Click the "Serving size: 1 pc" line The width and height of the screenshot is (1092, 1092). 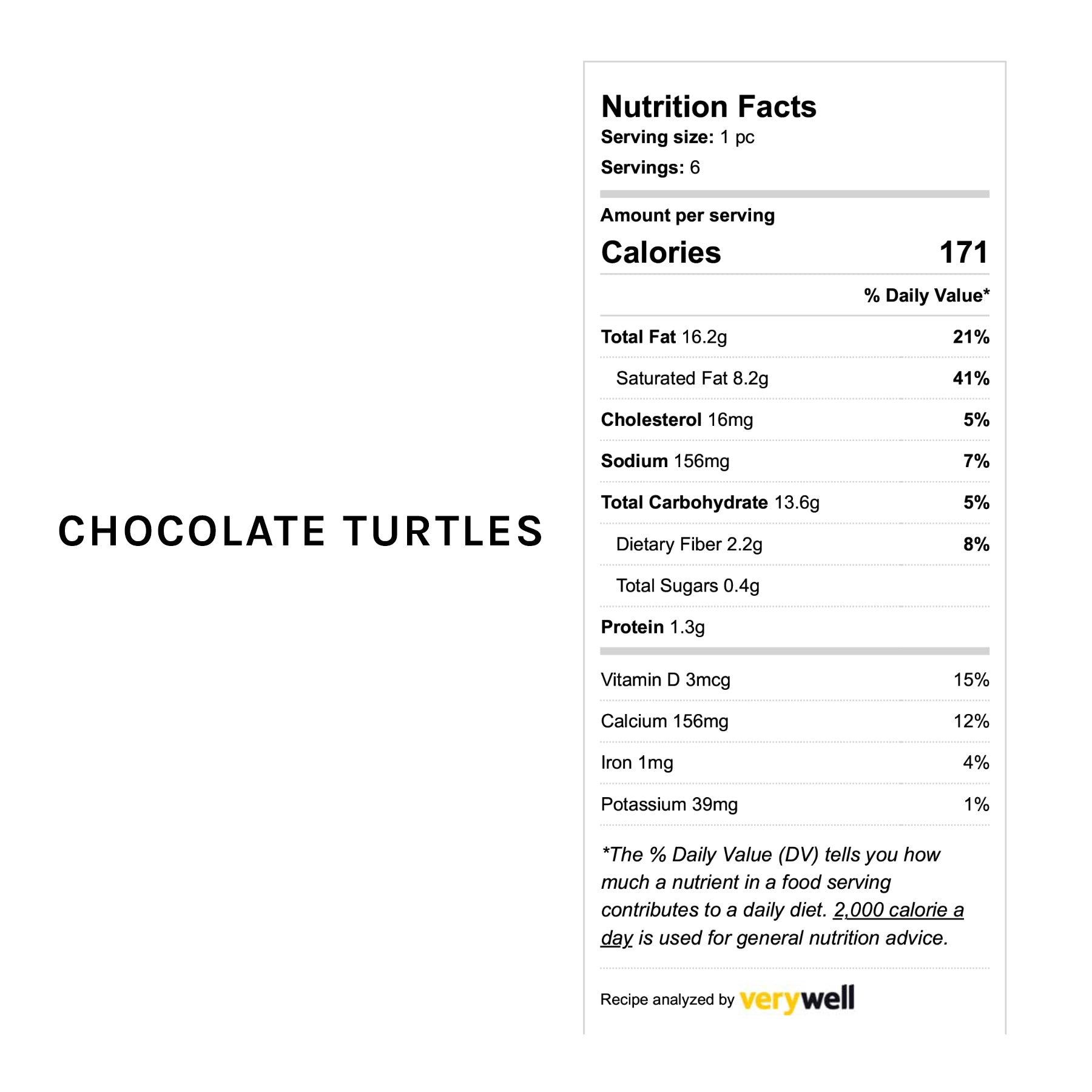click(677, 137)
